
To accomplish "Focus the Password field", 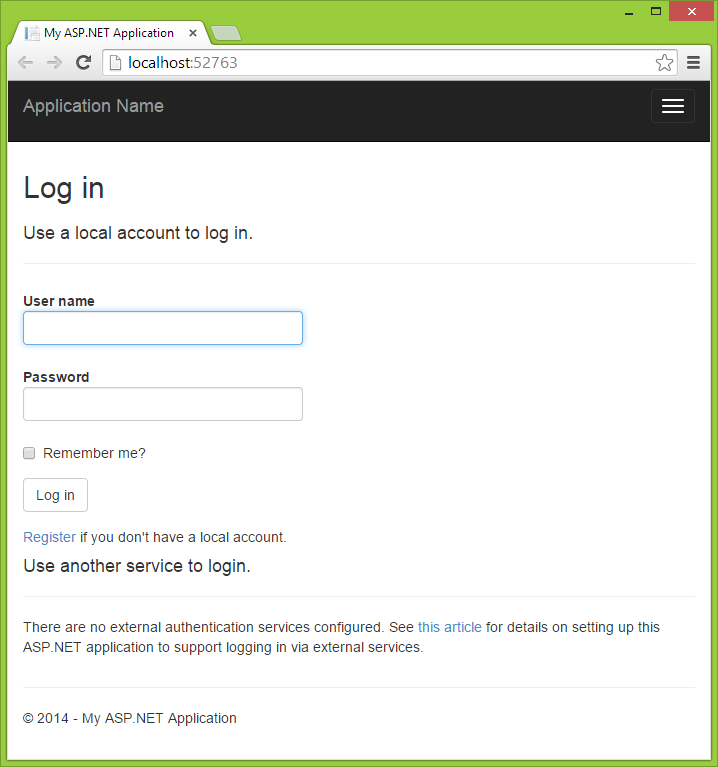I will coord(163,404).
